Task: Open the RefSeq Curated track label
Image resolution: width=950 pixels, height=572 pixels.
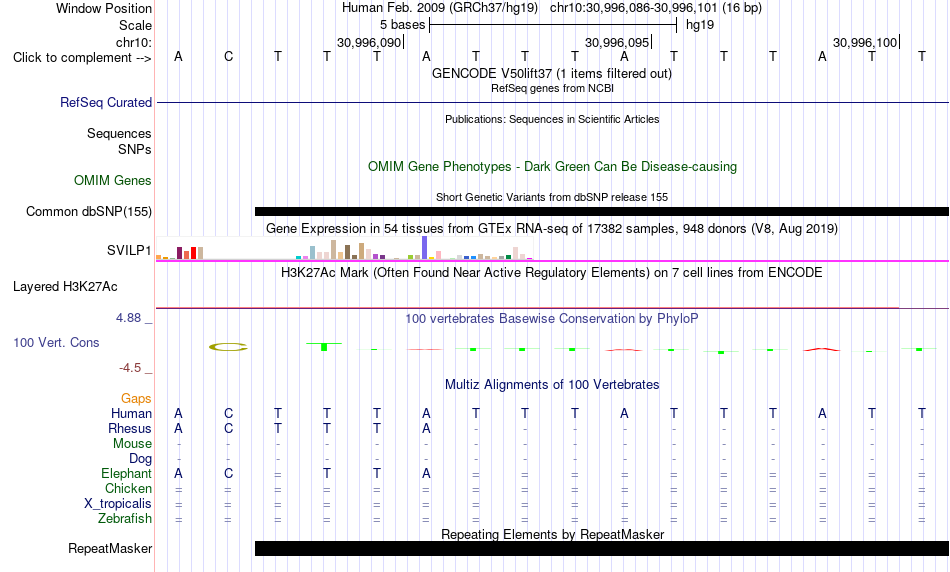Action: click(106, 102)
